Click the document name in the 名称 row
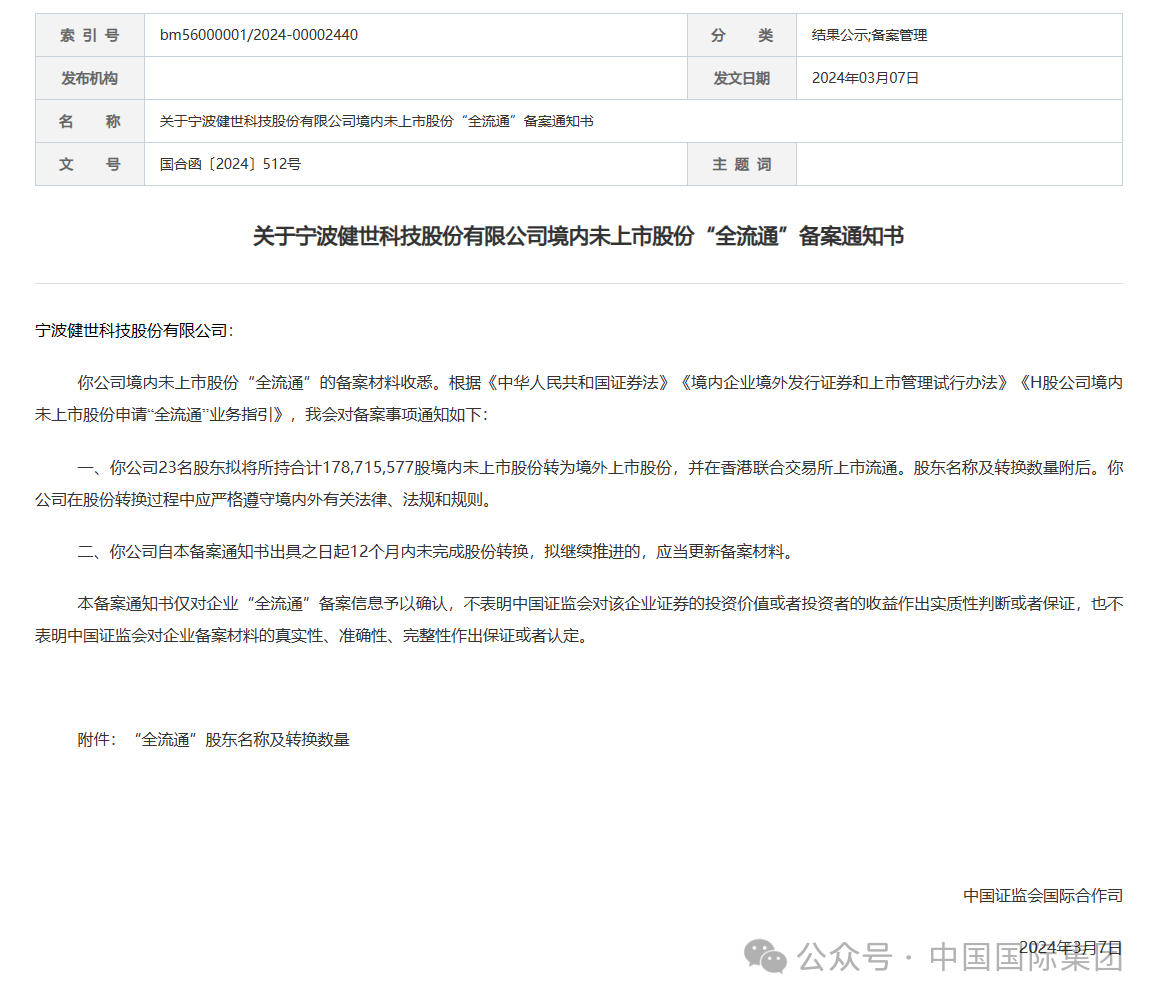 click(x=376, y=121)
